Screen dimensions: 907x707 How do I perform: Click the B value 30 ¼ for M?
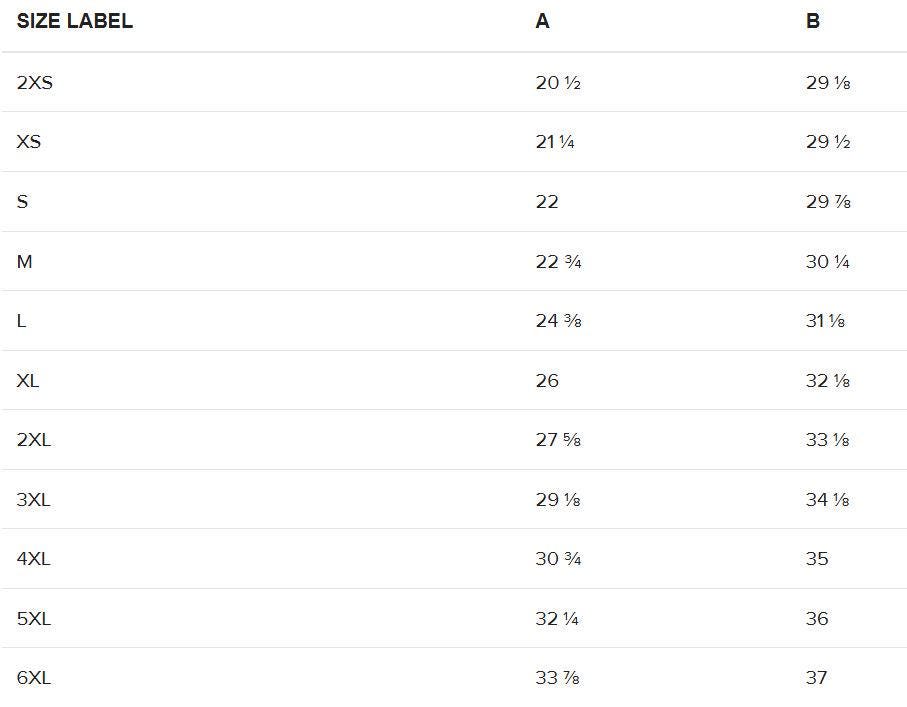coord(827,262)
